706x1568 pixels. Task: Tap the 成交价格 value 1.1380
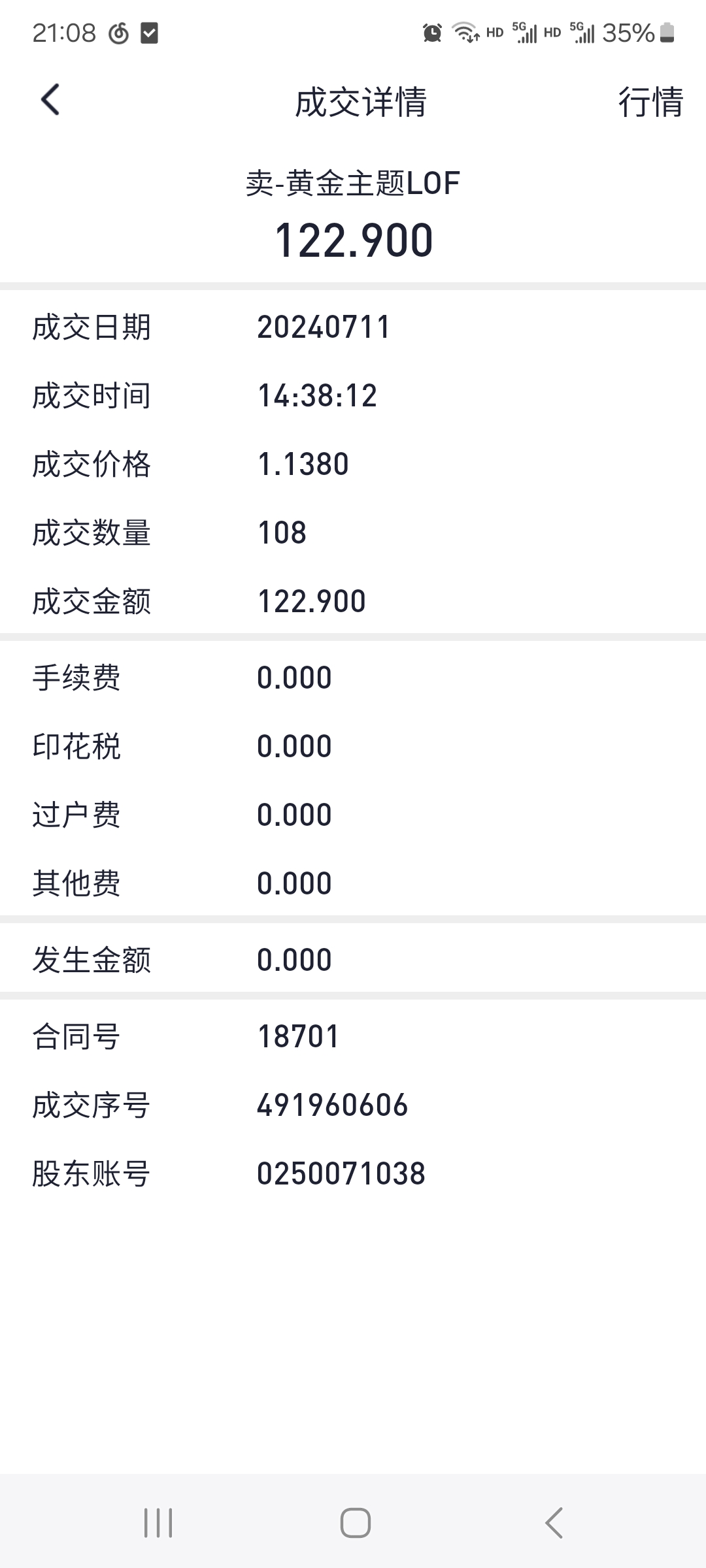[x=303, y=465]
